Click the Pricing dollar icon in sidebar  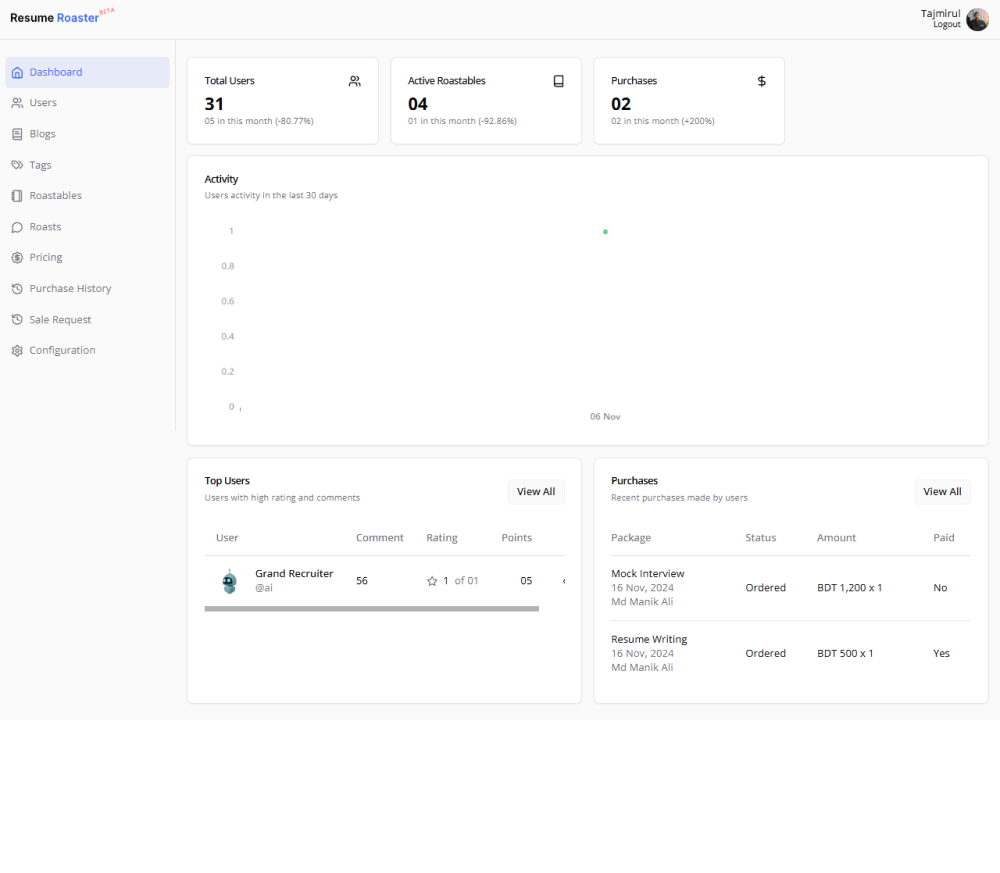tap(17, 258)
